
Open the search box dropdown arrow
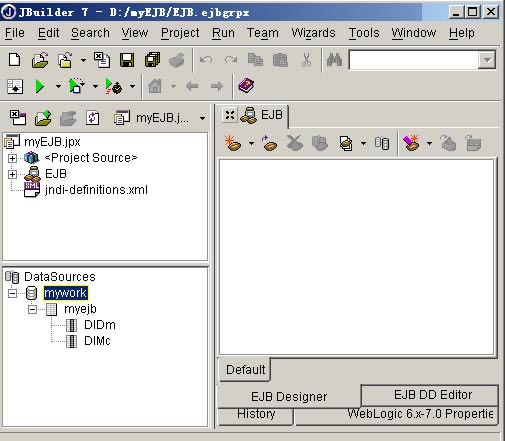(x=487, y=60)
